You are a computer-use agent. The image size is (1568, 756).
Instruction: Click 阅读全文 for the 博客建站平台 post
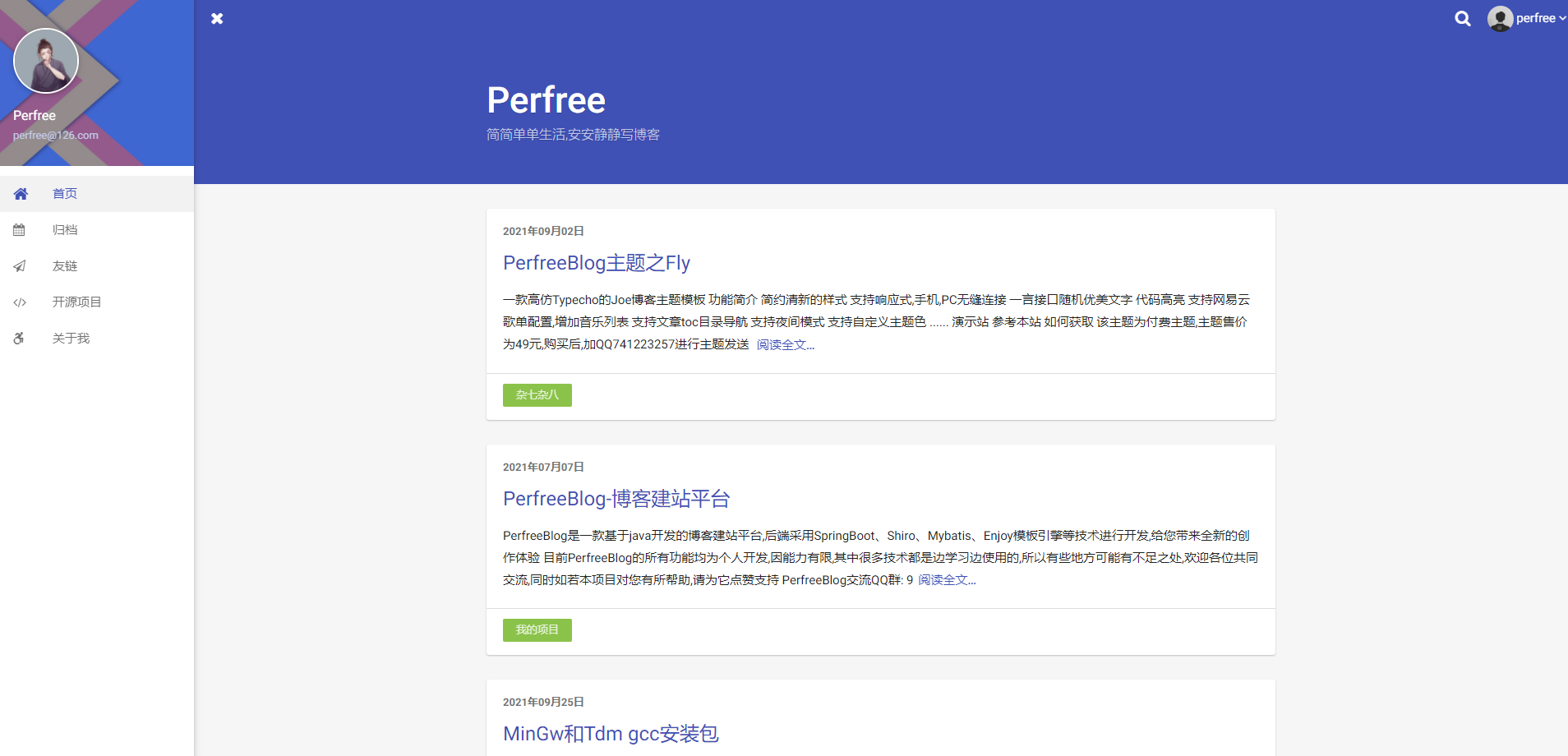[948, 580]
